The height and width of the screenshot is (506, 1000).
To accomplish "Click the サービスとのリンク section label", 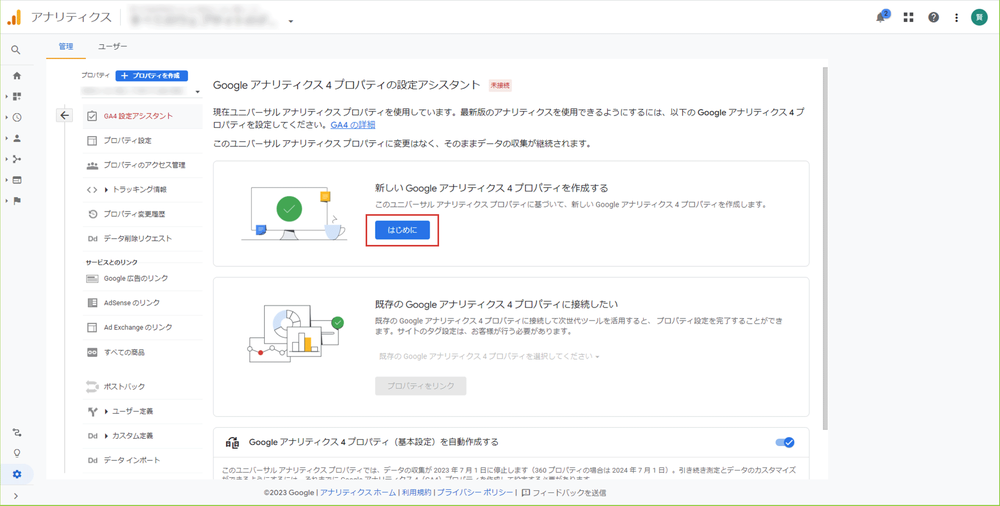I will (x=112, y=262).
